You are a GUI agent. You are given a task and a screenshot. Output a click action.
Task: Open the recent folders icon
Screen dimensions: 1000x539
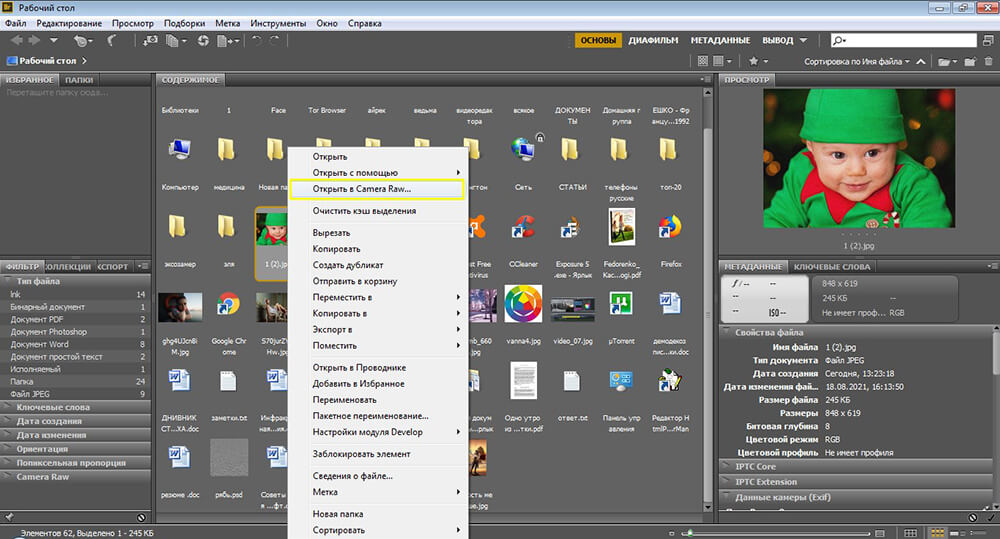948,62
